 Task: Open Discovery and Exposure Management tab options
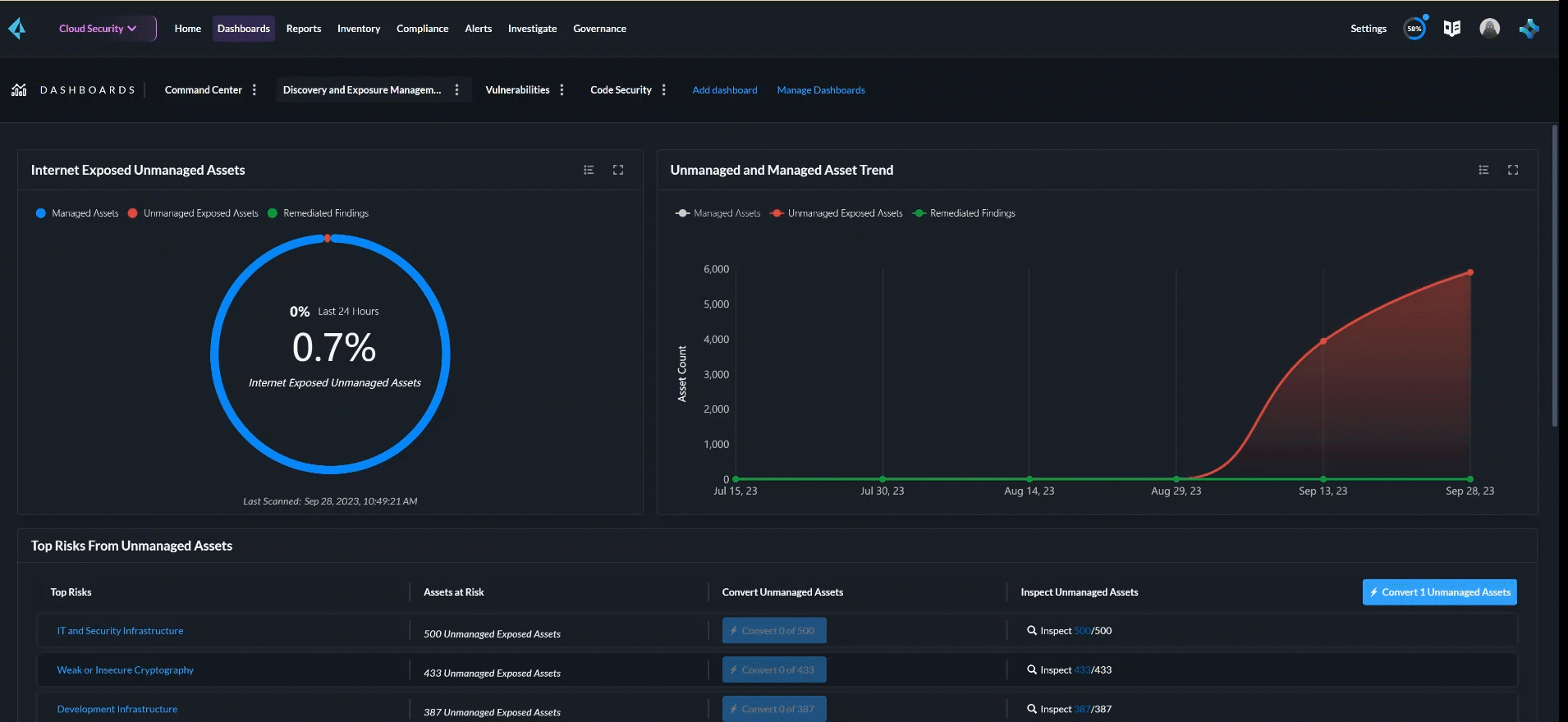[x=457, y=90]
